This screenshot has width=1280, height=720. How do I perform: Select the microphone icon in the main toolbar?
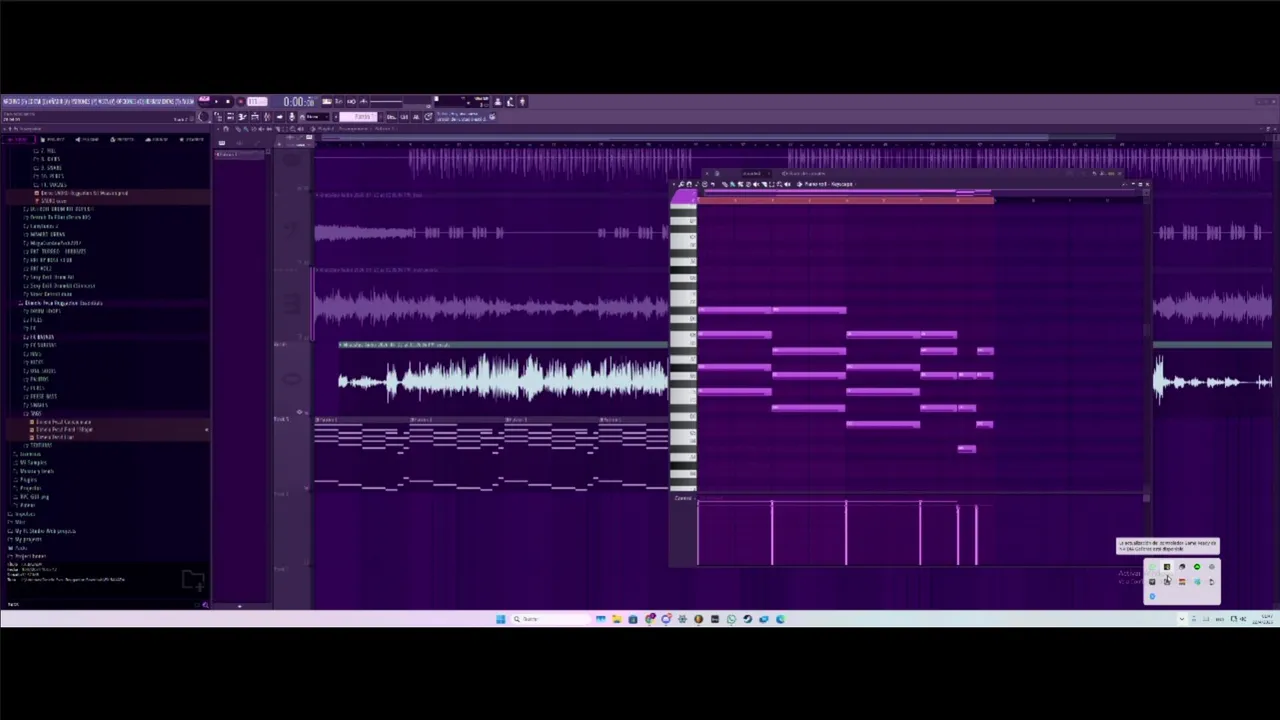coord(291,116)
